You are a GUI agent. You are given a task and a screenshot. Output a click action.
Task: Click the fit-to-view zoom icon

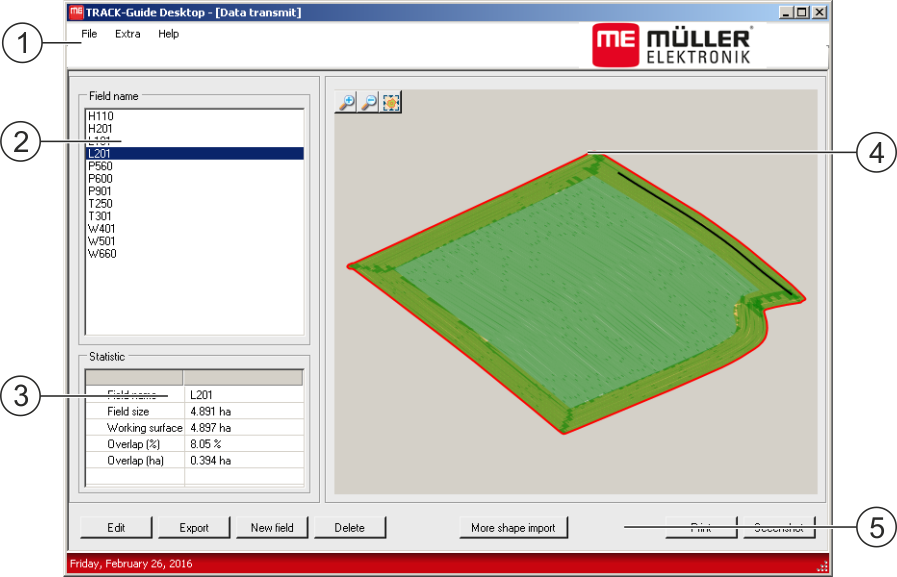click(391, 102)
